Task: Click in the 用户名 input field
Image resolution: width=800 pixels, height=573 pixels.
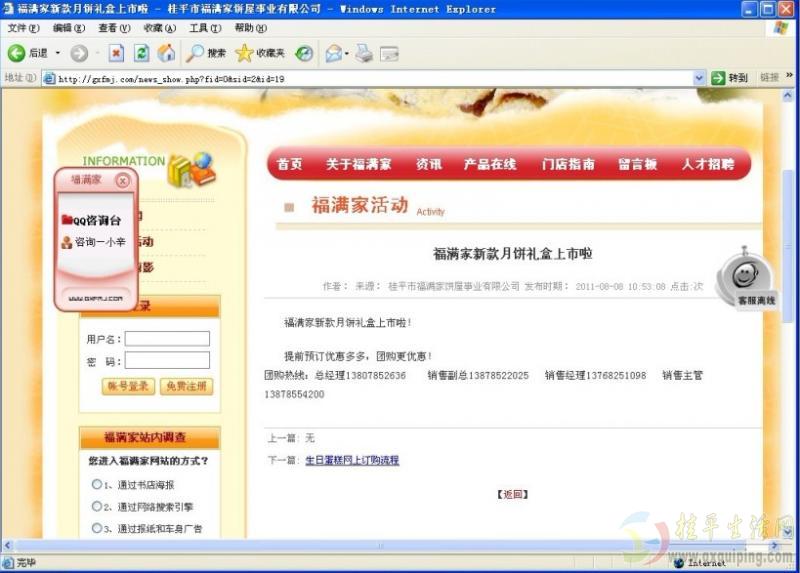Action: tap(167, 339)
